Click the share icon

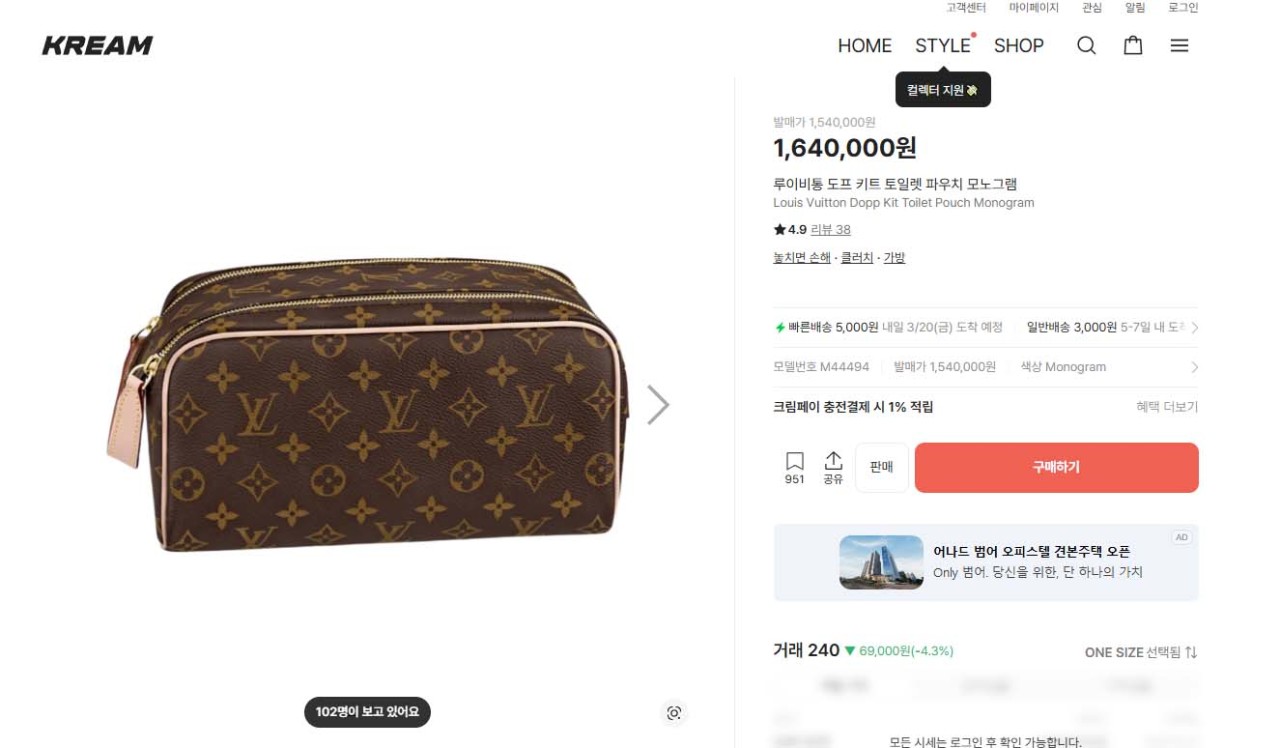[x=833, y=467]
